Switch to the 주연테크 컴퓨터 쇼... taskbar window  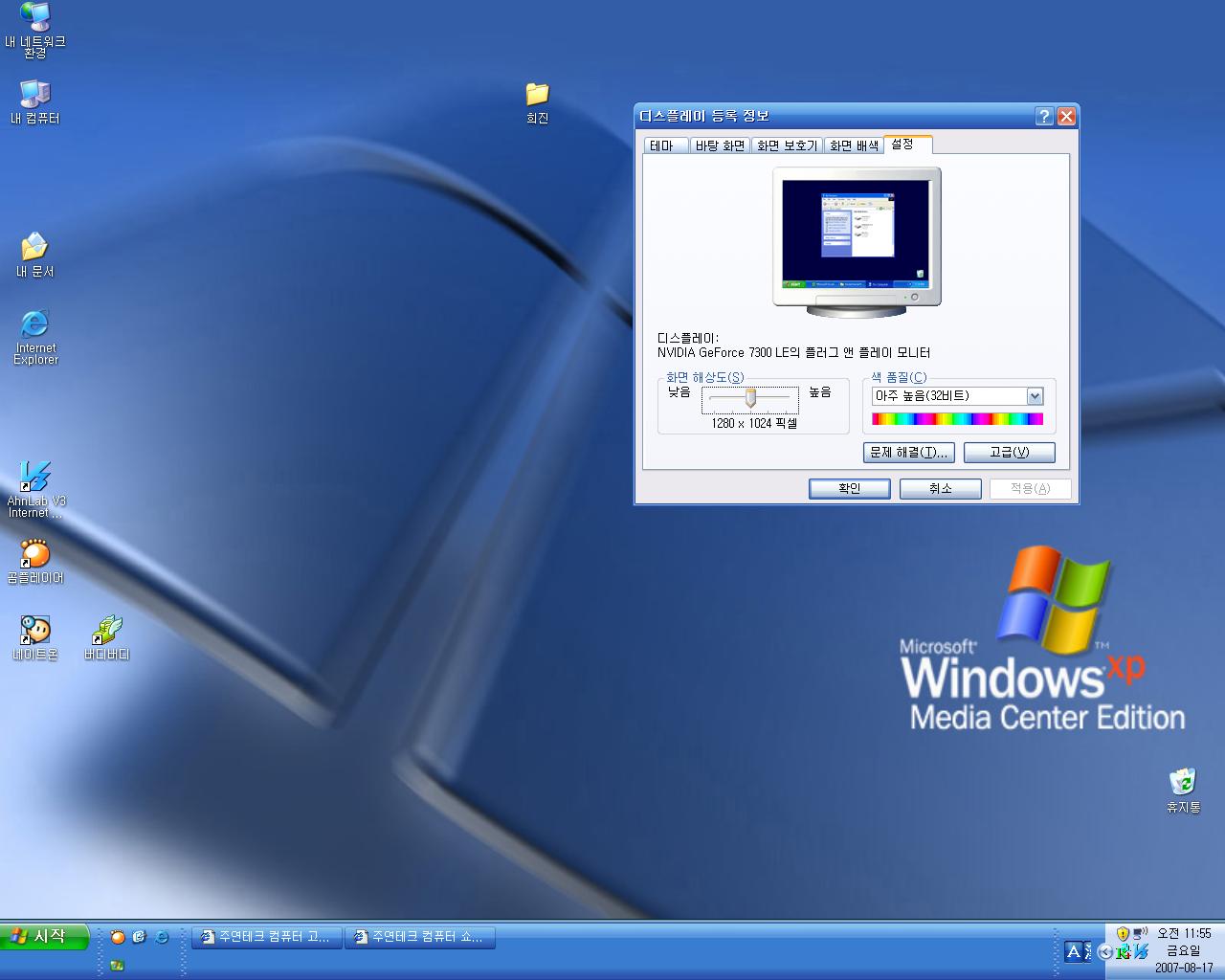pyautogui.click(x=420, y=937)
